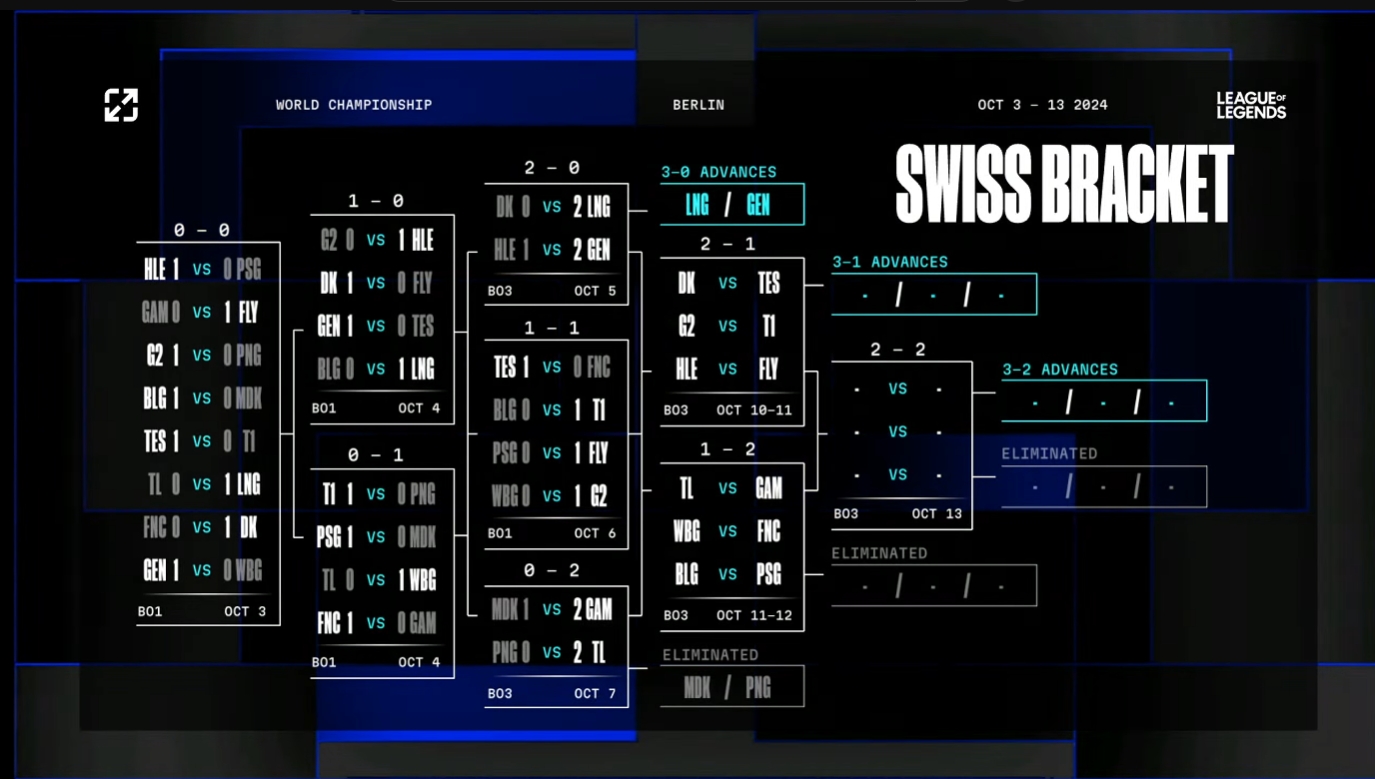The image size is (1375, 779).
Task: Click DK in the 'FNC 0 vs 1 DK' match
Action: 247,527
